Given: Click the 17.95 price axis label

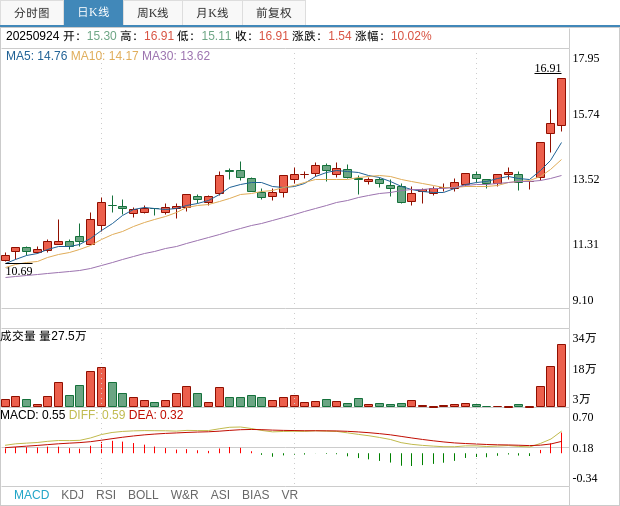Looking at the screenshot, I should click(586, 58).
